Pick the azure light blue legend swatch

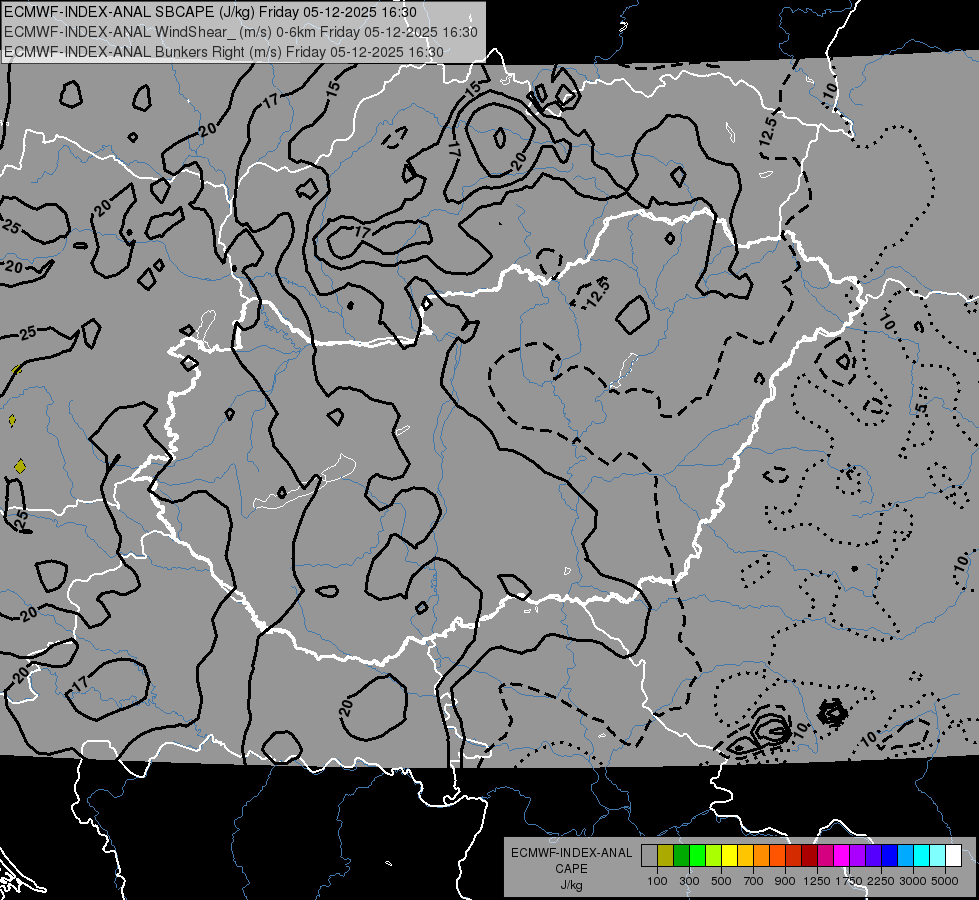pyautogui.click(x=906, y=856)
